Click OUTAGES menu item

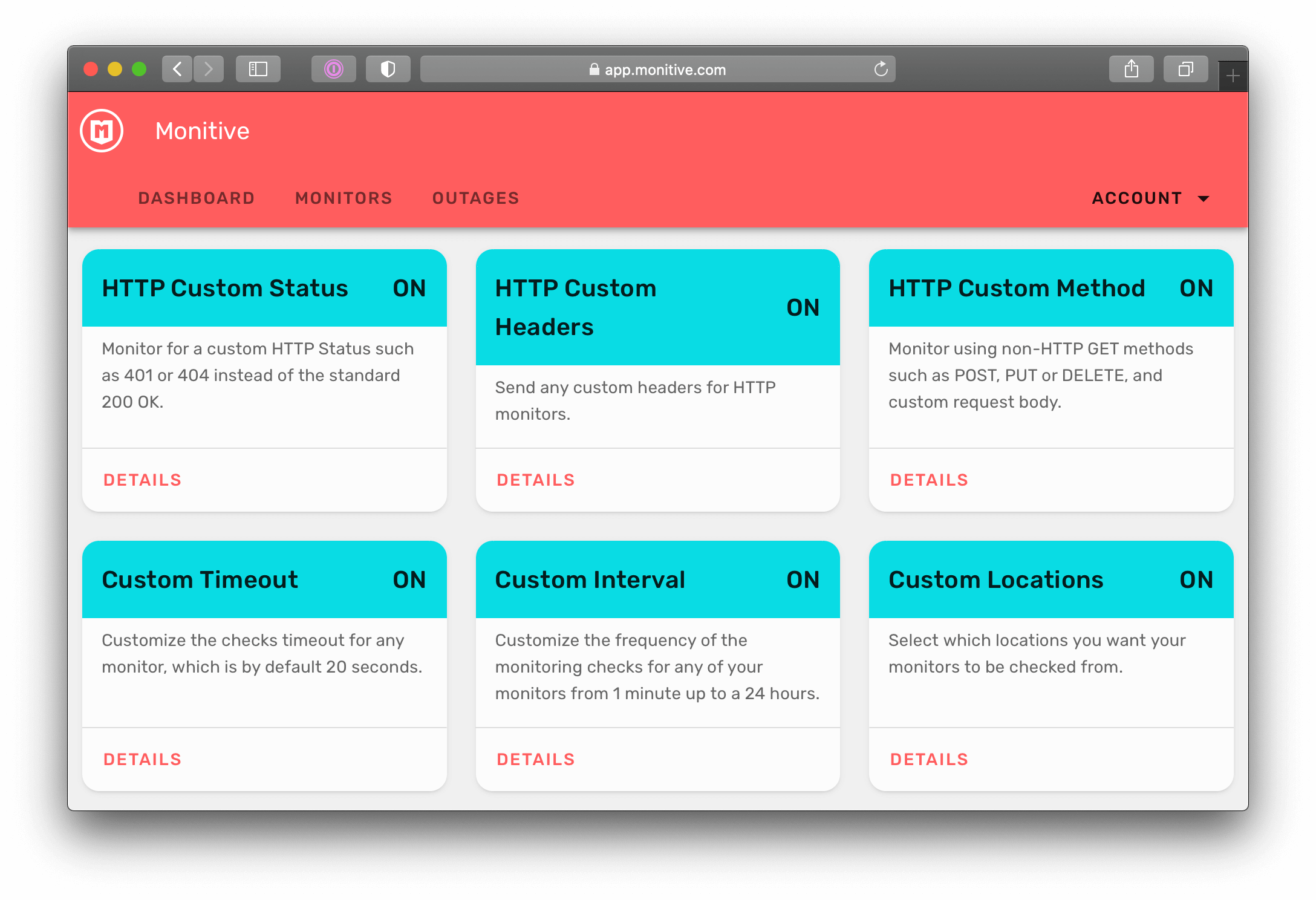(475, 197)
